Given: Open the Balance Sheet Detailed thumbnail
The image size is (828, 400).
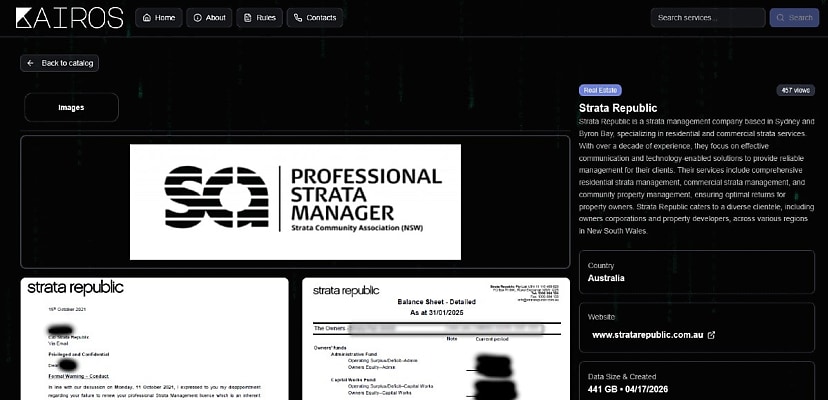Looking at the screenshot, I should (x=436, y=339).
